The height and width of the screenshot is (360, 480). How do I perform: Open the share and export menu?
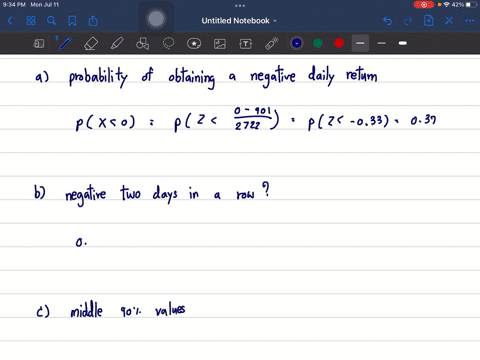(93, 21)
